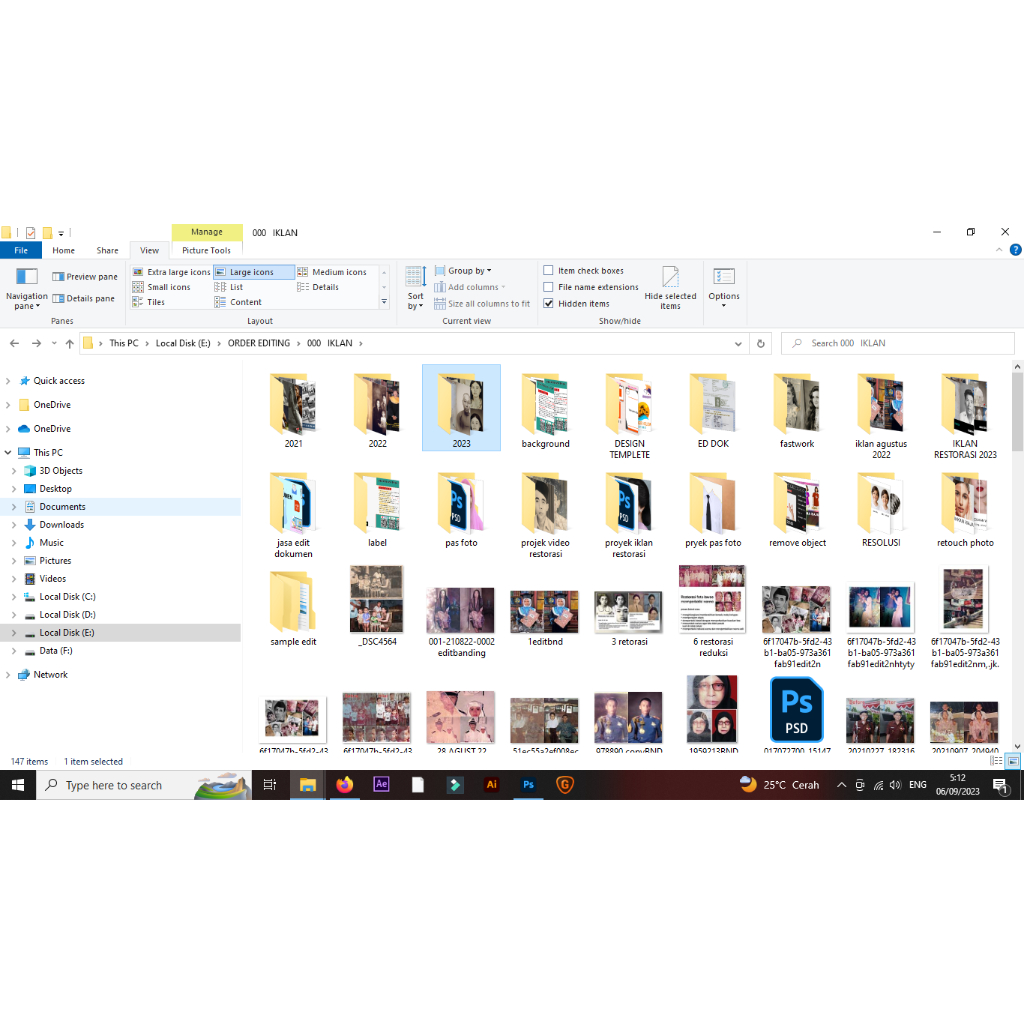Refresh the current folder

pos(761,344)
